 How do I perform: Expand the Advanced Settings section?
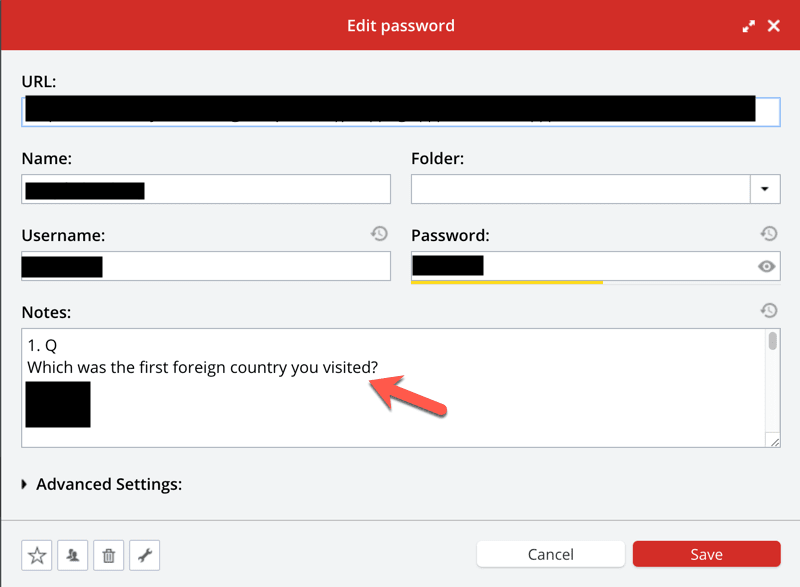click(25, 484)
